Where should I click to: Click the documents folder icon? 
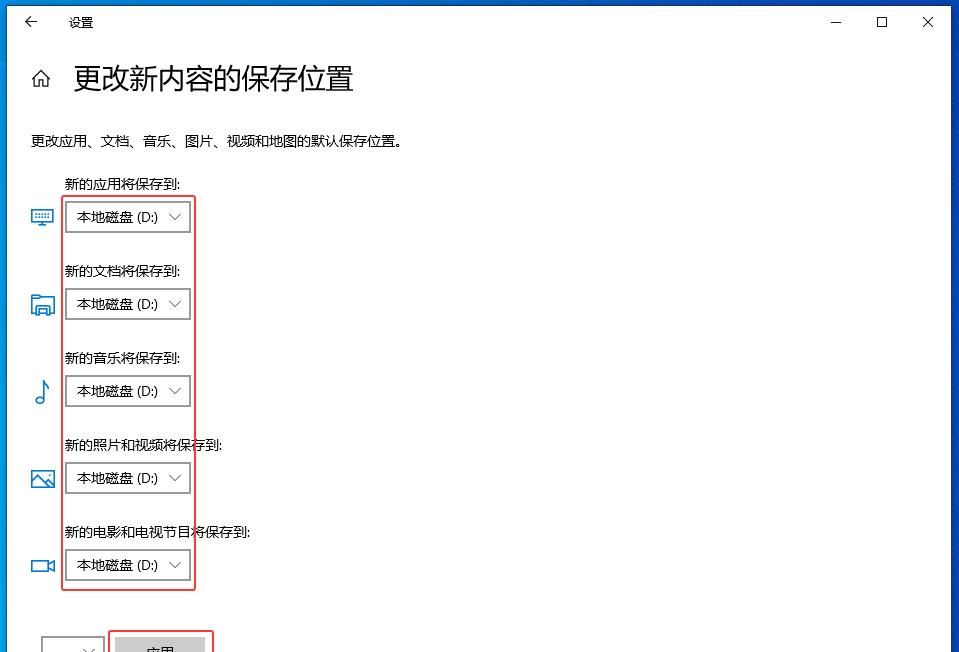[42, 304]
